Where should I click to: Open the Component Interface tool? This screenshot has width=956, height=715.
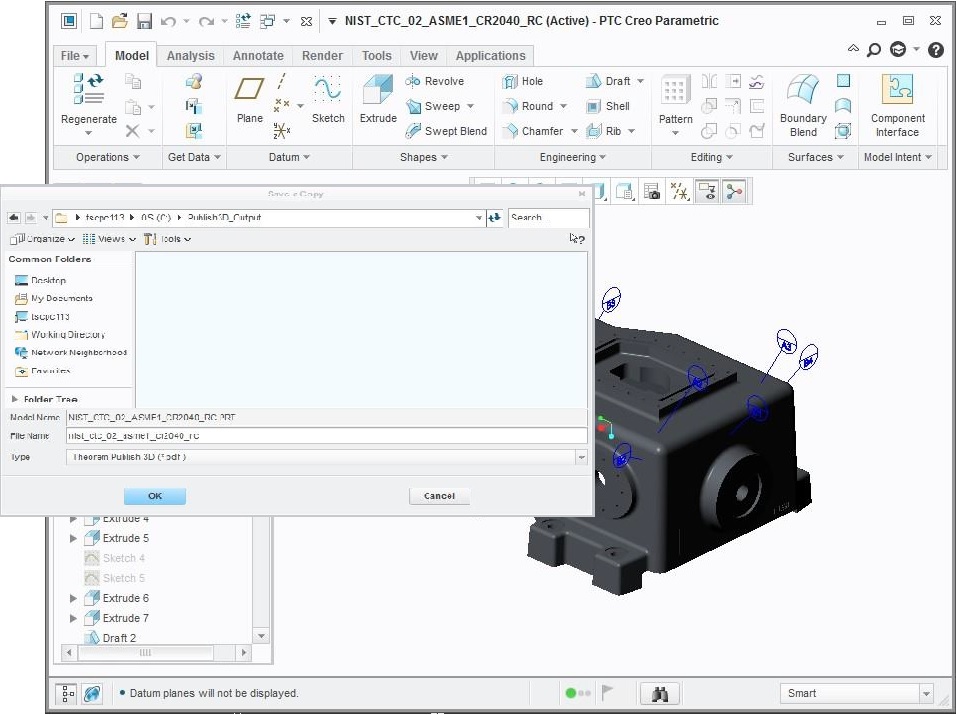point(897,105)
